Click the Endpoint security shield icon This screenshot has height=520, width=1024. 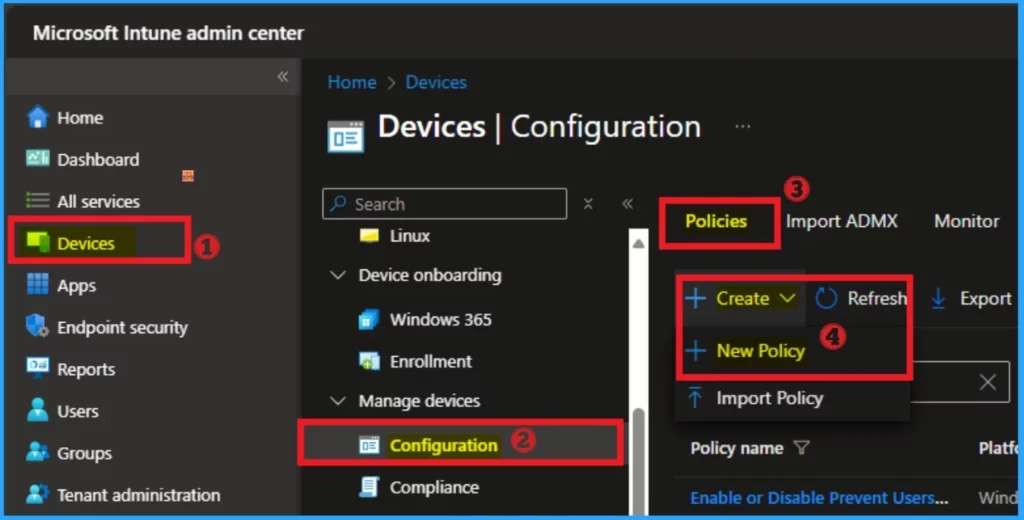[38, 327]
